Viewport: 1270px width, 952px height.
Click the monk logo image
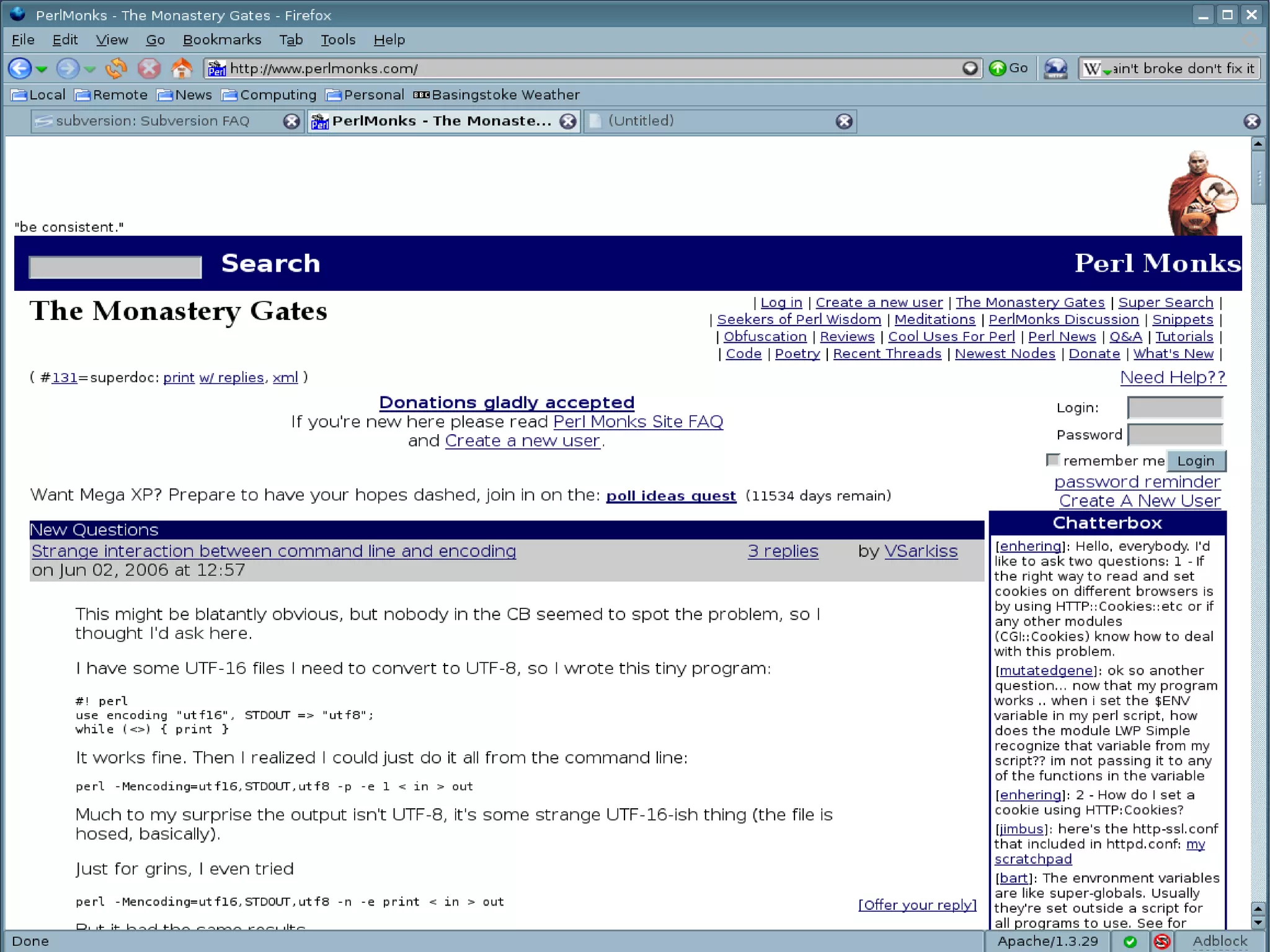(1202, 193)
